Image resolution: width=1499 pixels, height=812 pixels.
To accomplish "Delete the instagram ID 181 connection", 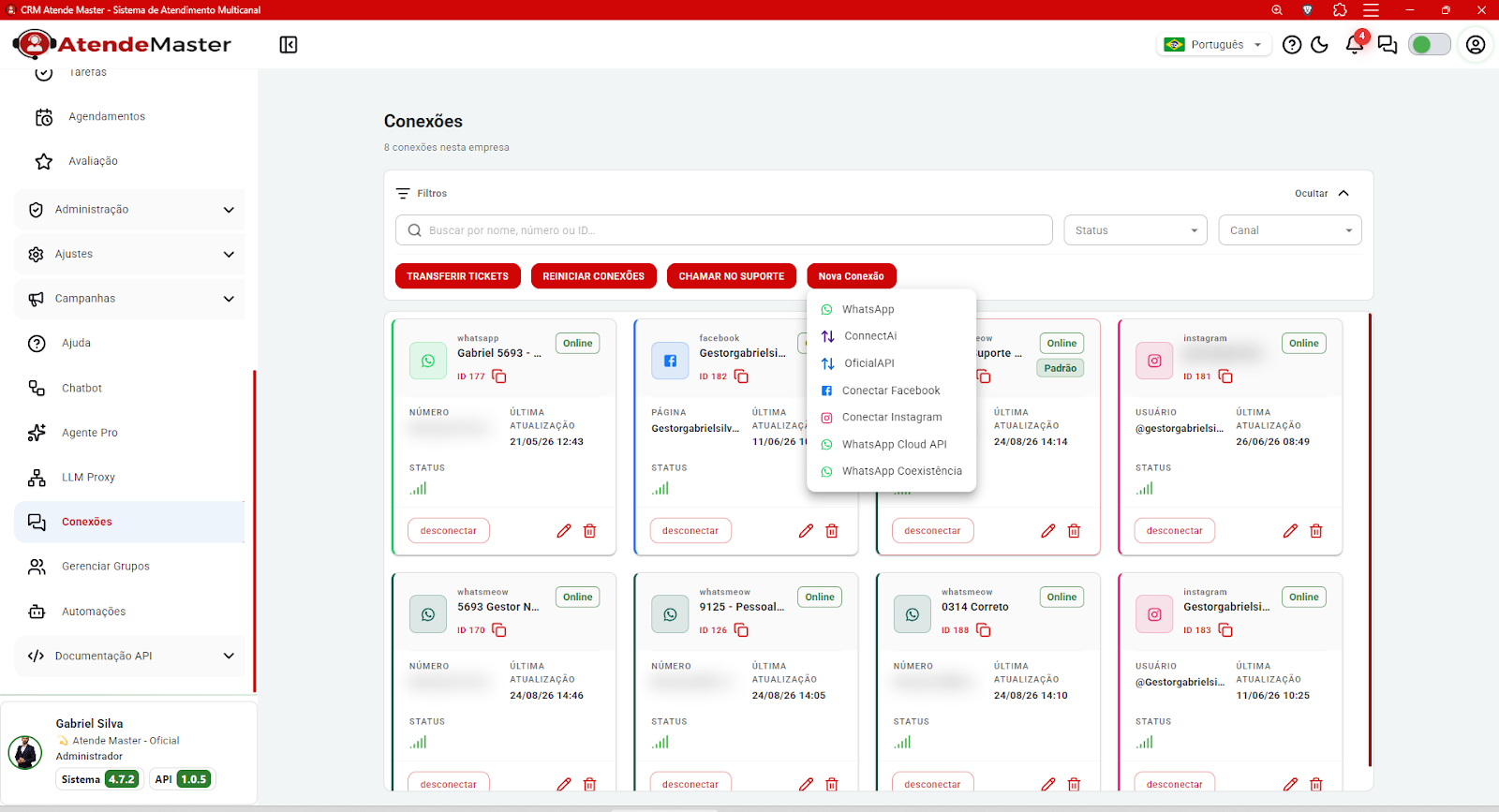I will click(1316, 531).
